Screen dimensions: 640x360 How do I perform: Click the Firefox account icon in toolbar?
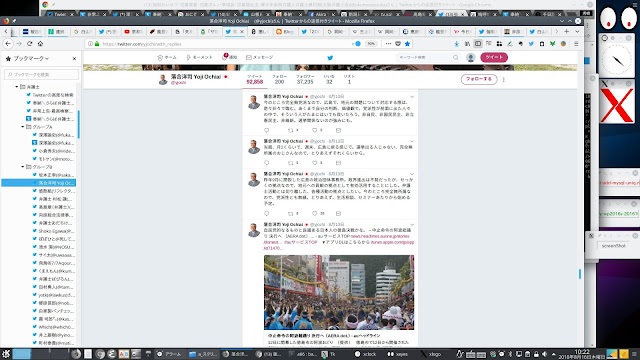pyautogui.click(x=563, y=44)
